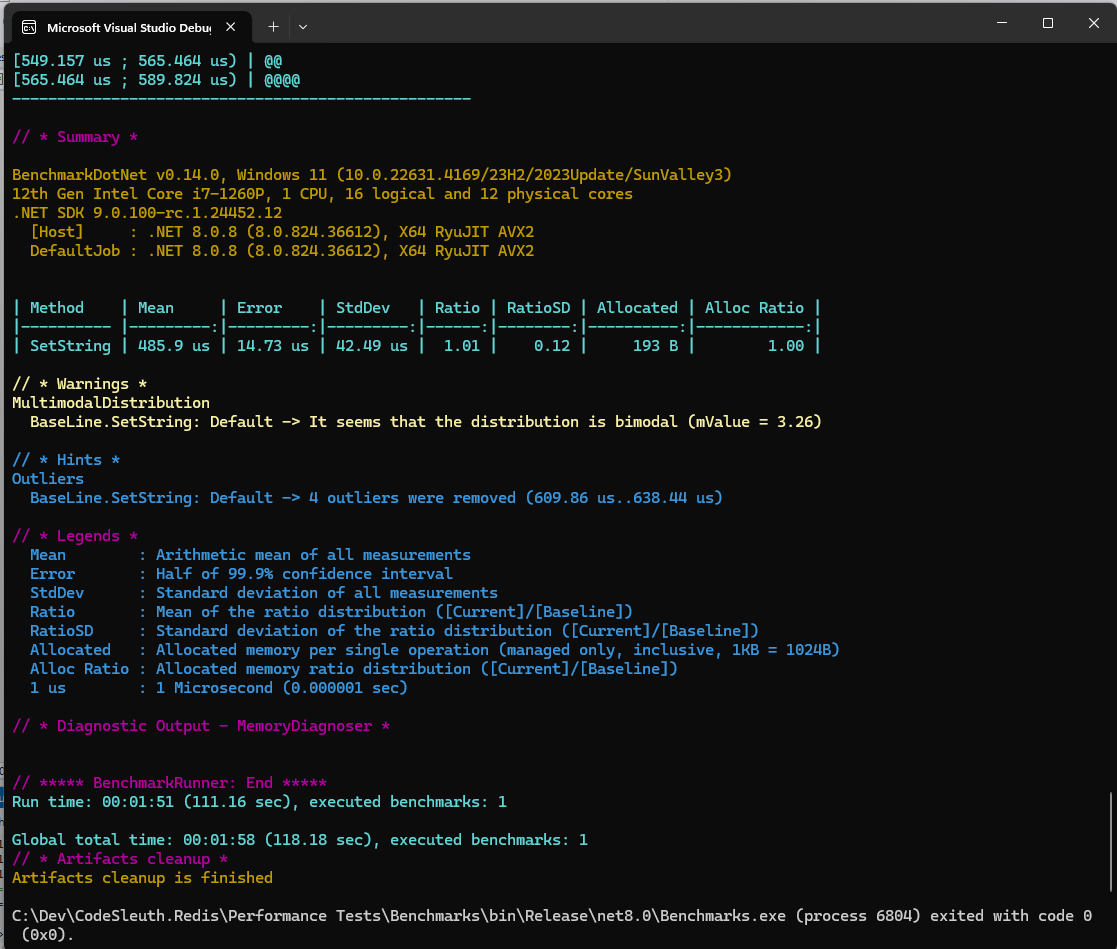The image size is (1117, 949).
Task: Click the 'Outliers' hint title
Action: pyautogui.click(x=48, y=479)
